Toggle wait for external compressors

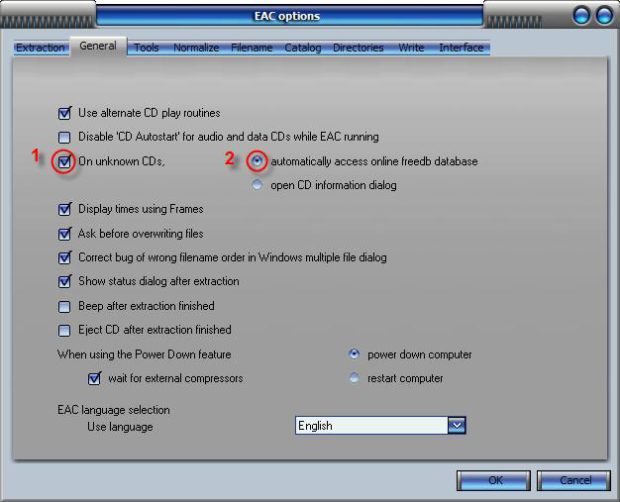(94, 378)
